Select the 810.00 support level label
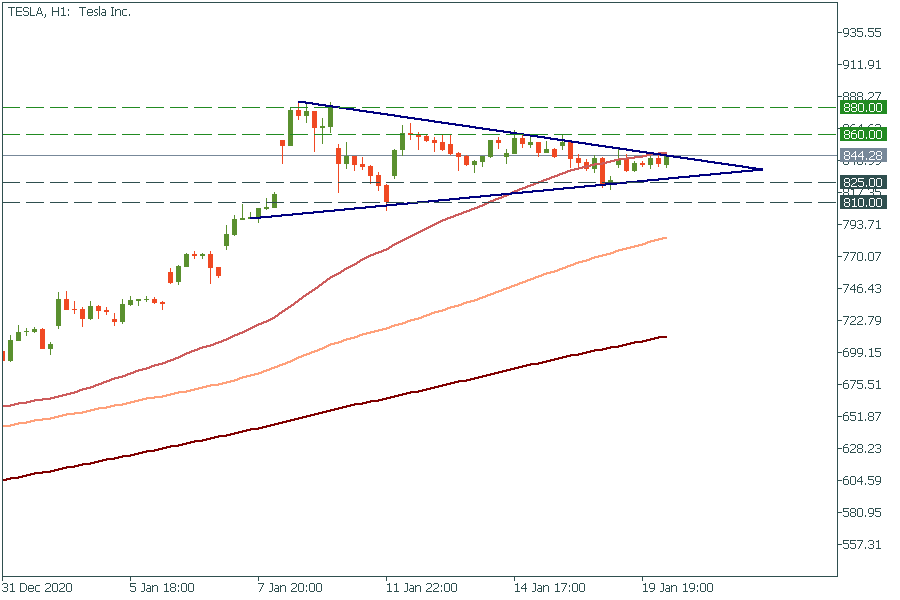This screenshot has width=900, height=600. tap(861, 202)
